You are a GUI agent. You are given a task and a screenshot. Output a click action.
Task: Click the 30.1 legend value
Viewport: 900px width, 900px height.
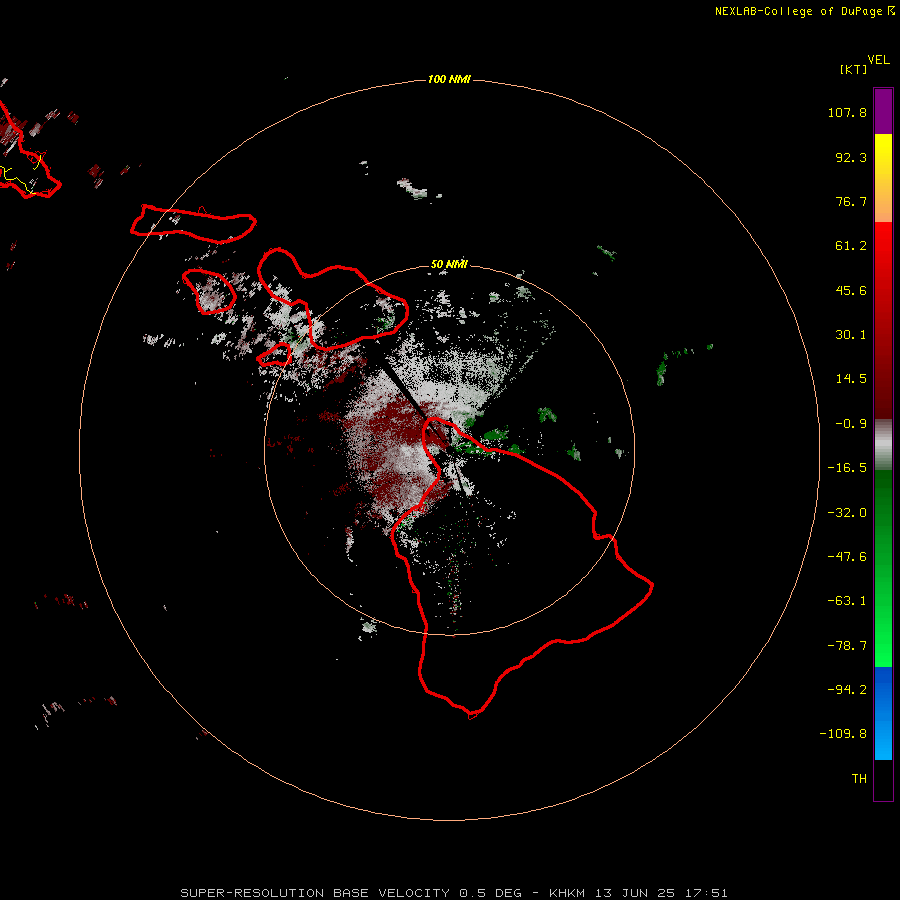coord(851,335)
